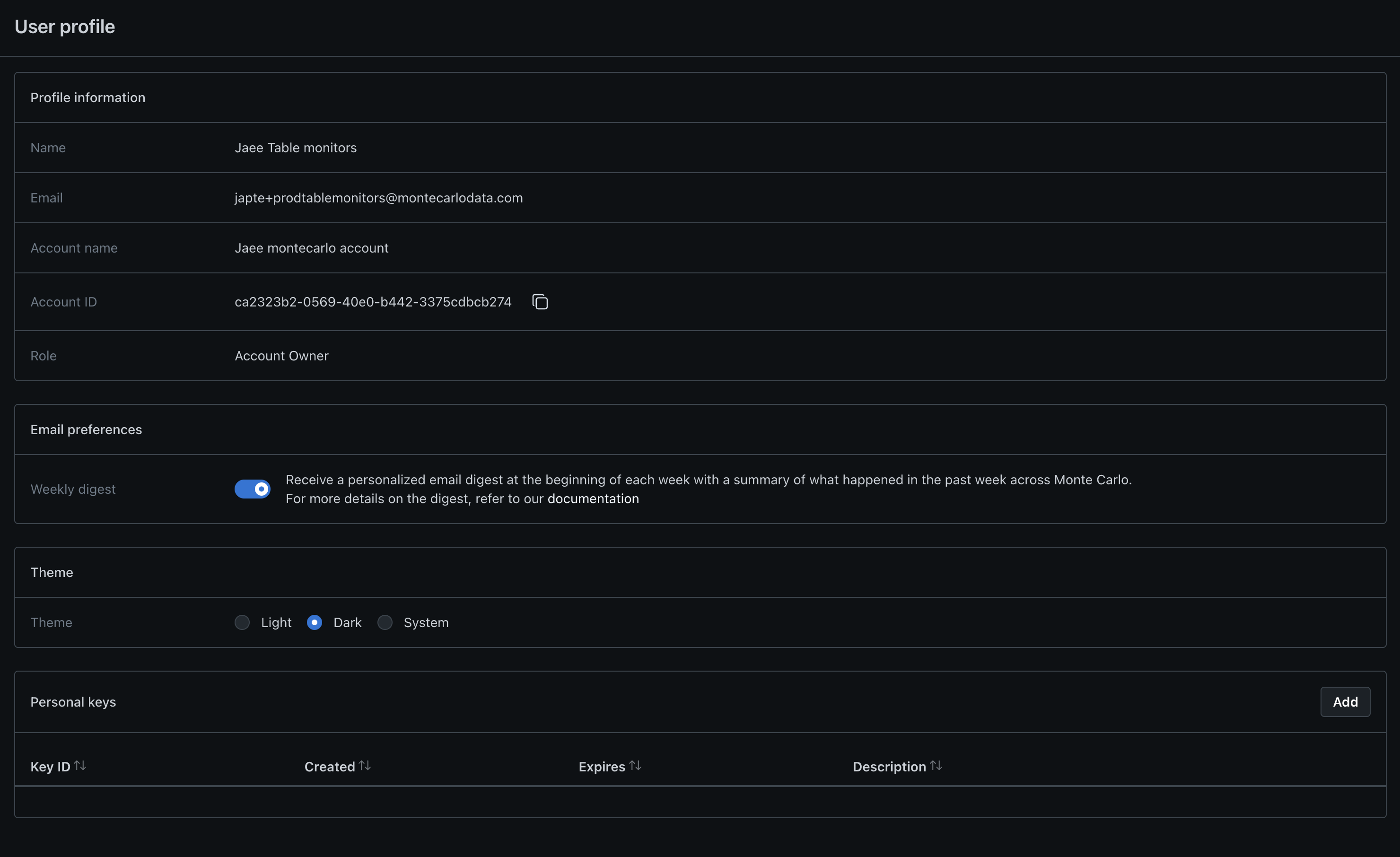Click the Light theme label
This screenshot has width=1400, height=857.
276,622
